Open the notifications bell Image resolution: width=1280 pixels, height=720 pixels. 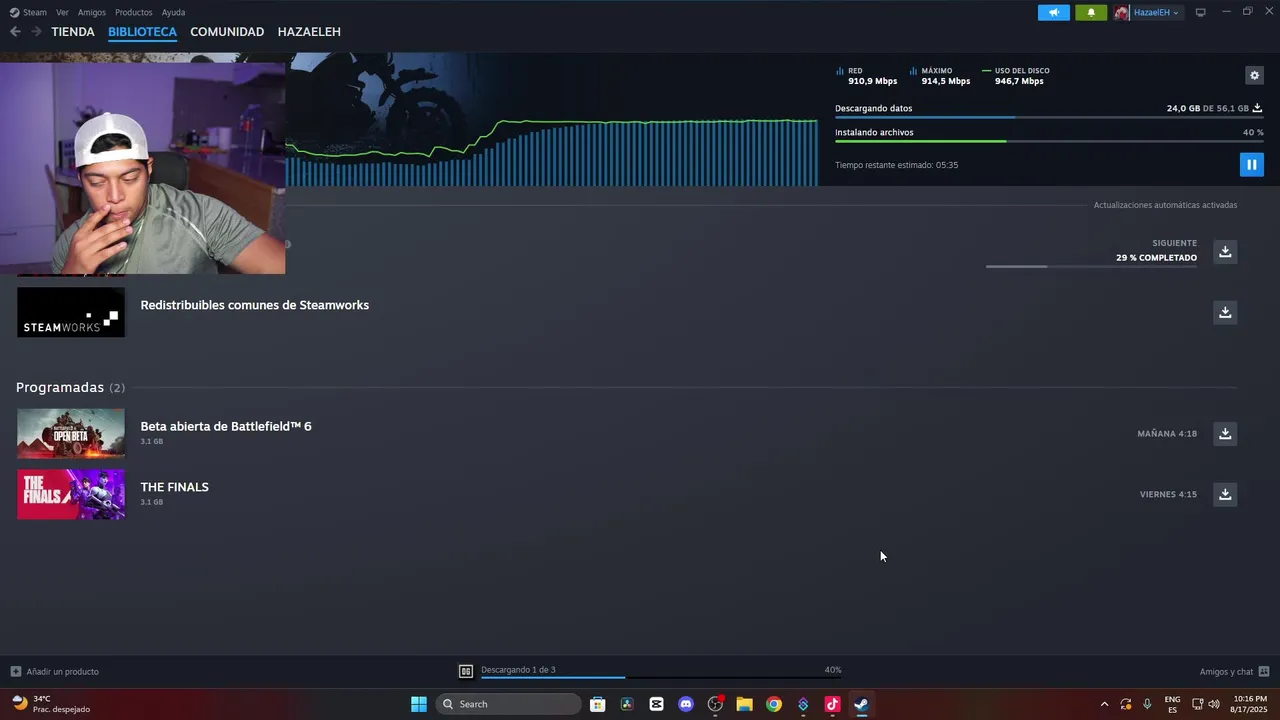point(1091,12)
